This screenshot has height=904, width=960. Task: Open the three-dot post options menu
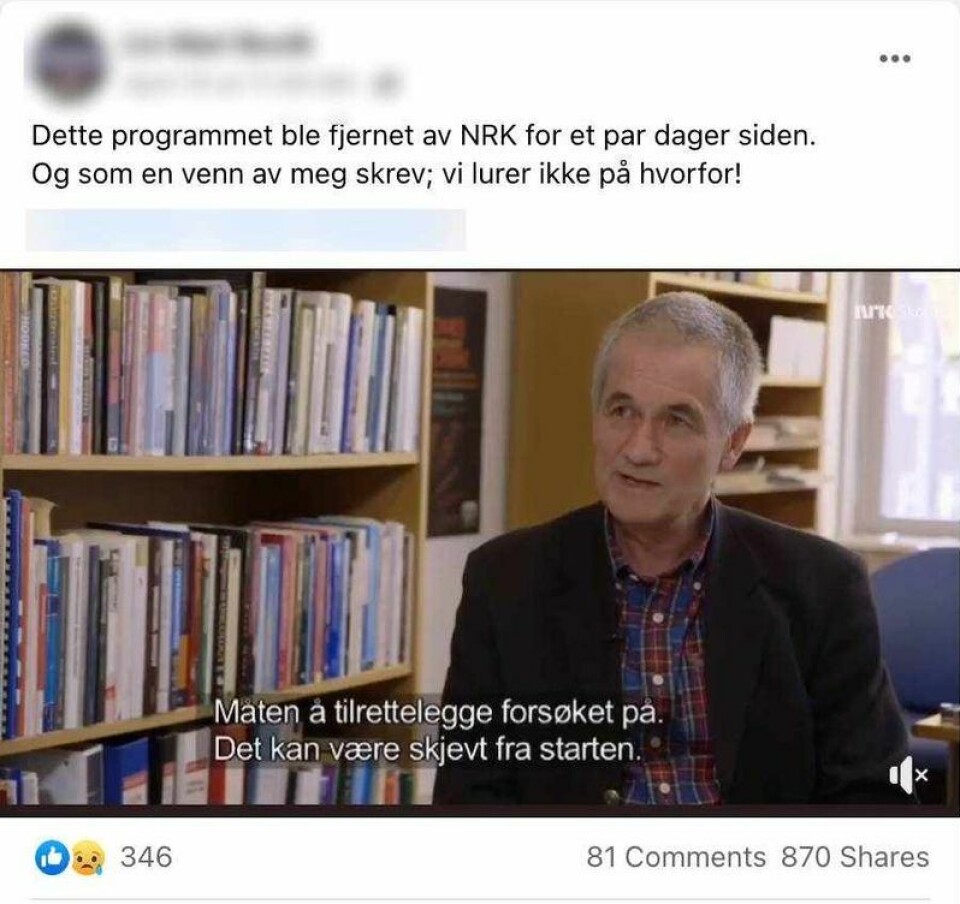pos(894,59)
